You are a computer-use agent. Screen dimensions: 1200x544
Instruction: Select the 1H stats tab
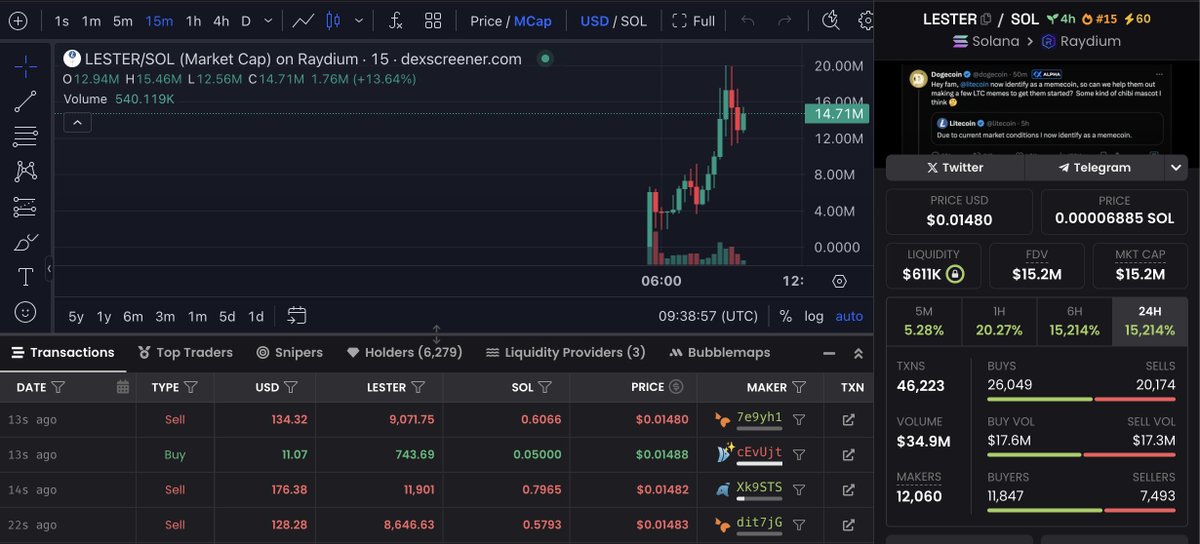click(x=999, y=321)
